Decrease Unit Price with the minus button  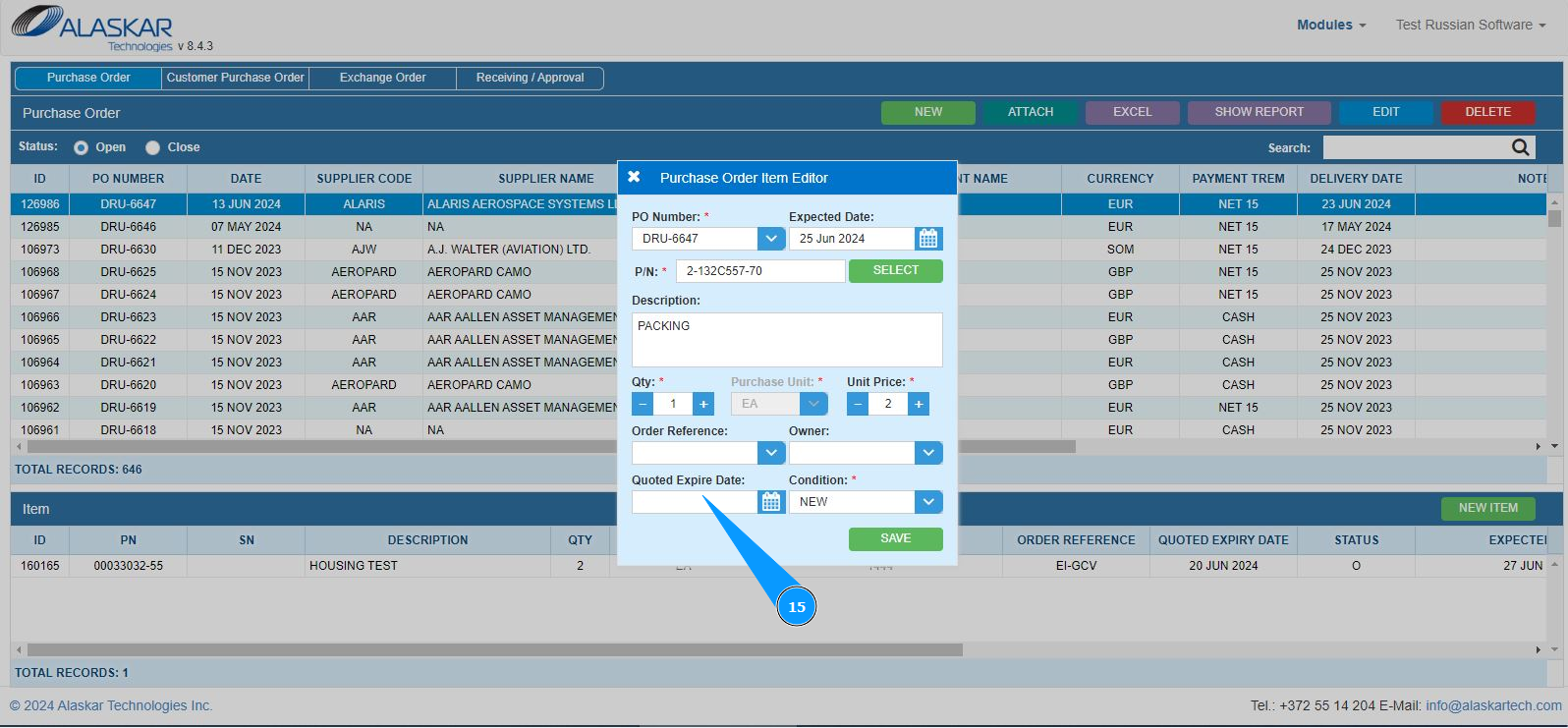[858, 404]
